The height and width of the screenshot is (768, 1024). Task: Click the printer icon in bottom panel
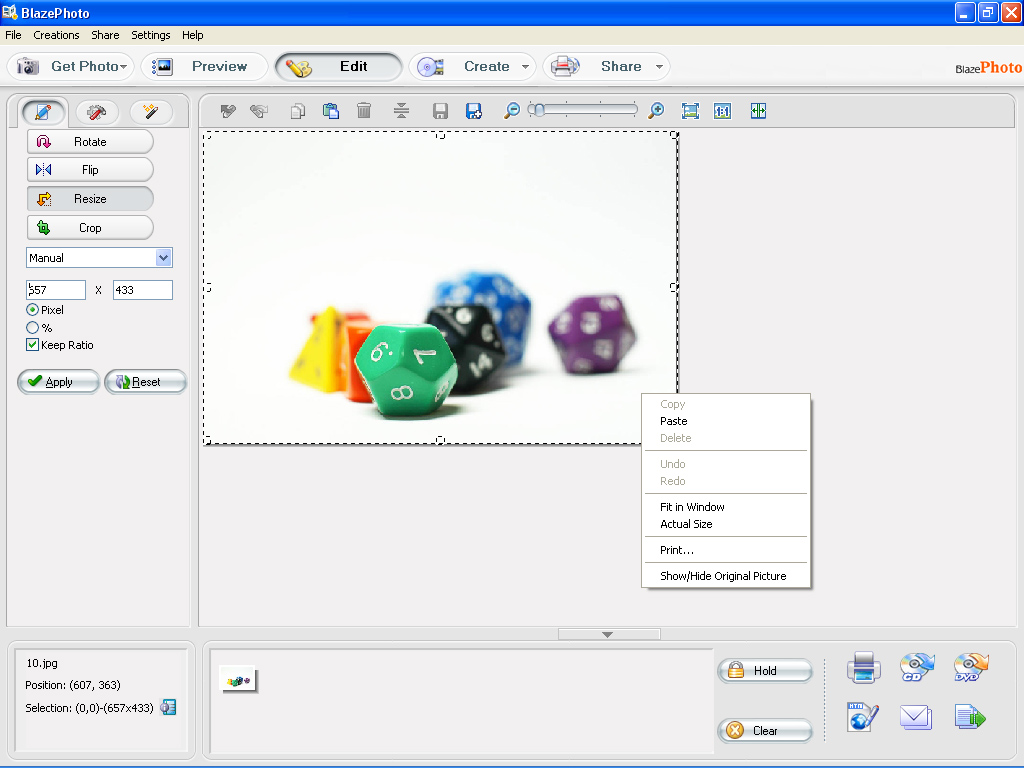click(863, 667)
